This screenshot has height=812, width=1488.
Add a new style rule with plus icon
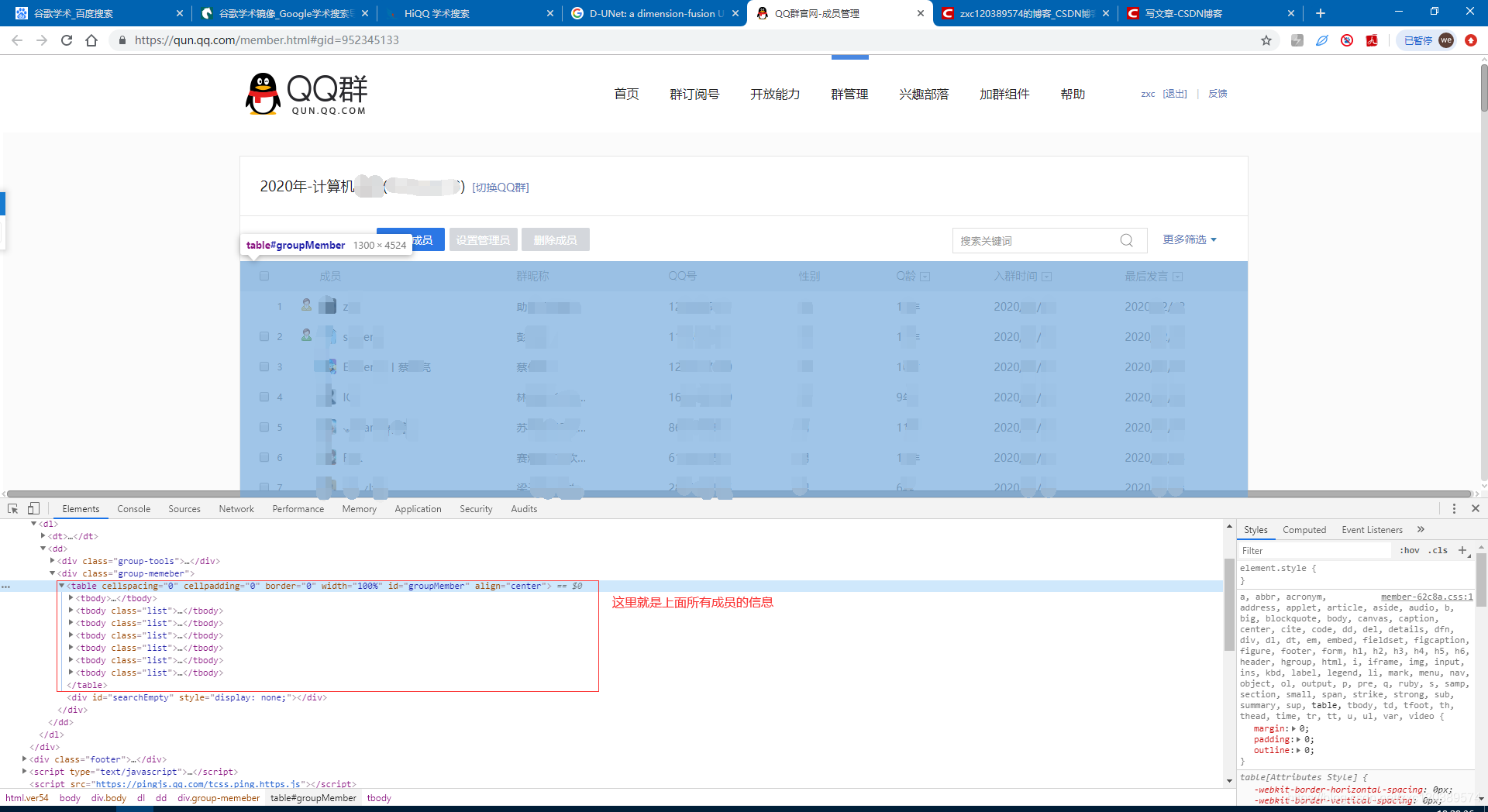coord(1462,550)
